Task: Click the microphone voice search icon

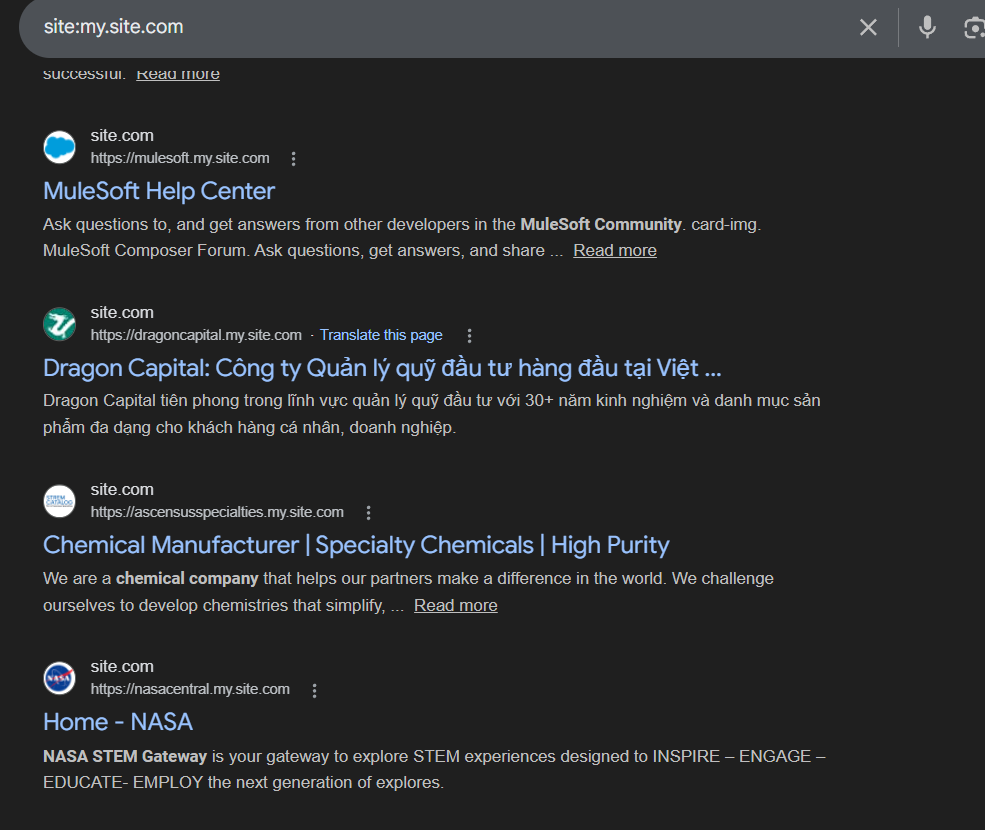Action: click(x=927, y=28)
